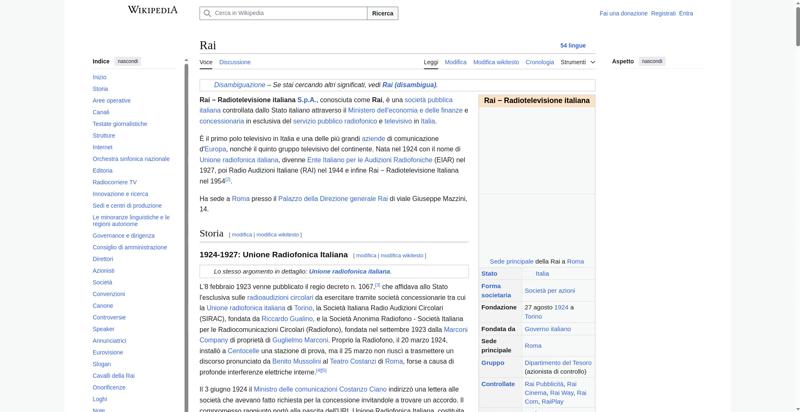Click the Ricerca search button
The height and width of the screenshot is (412, 800).
pyautogui.click(x=383, y=13)
